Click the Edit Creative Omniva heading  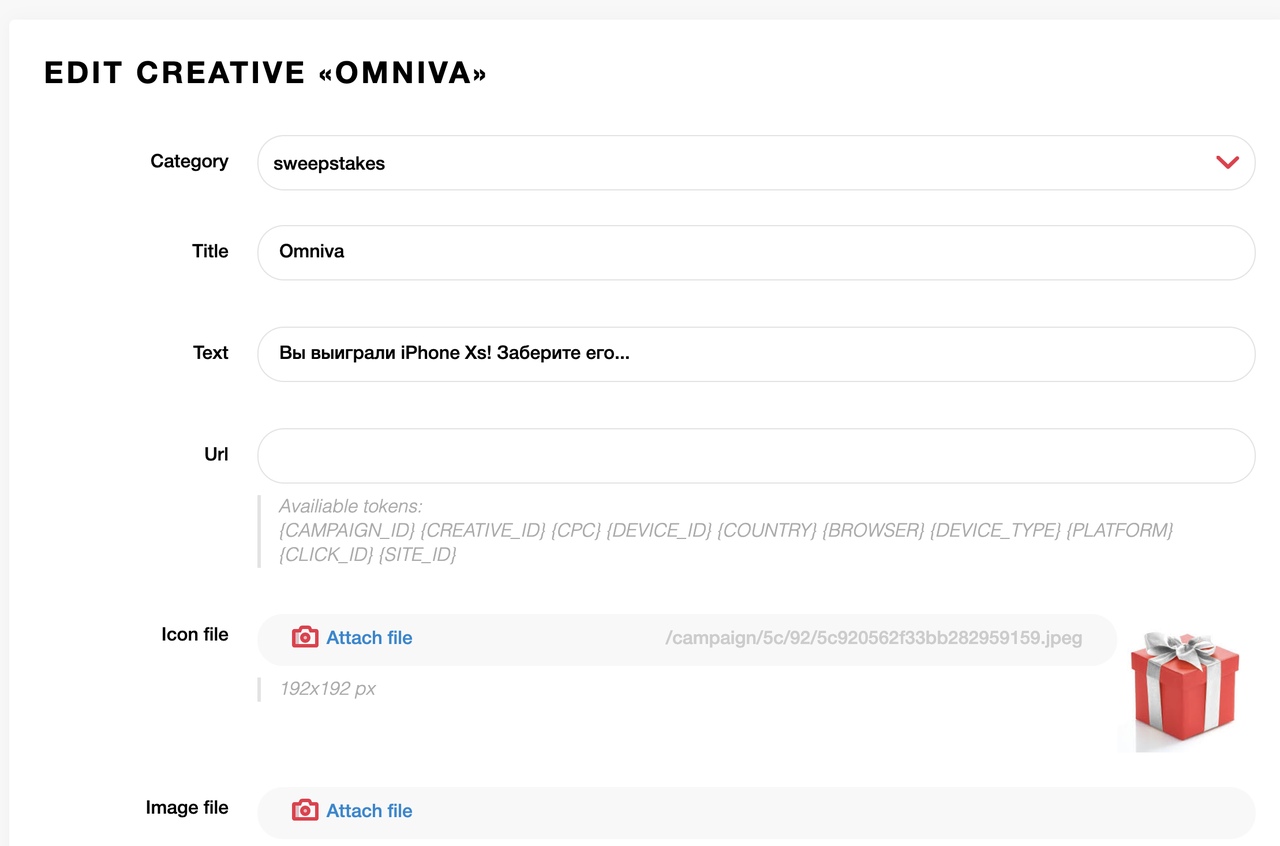click(x=266, y=73)
